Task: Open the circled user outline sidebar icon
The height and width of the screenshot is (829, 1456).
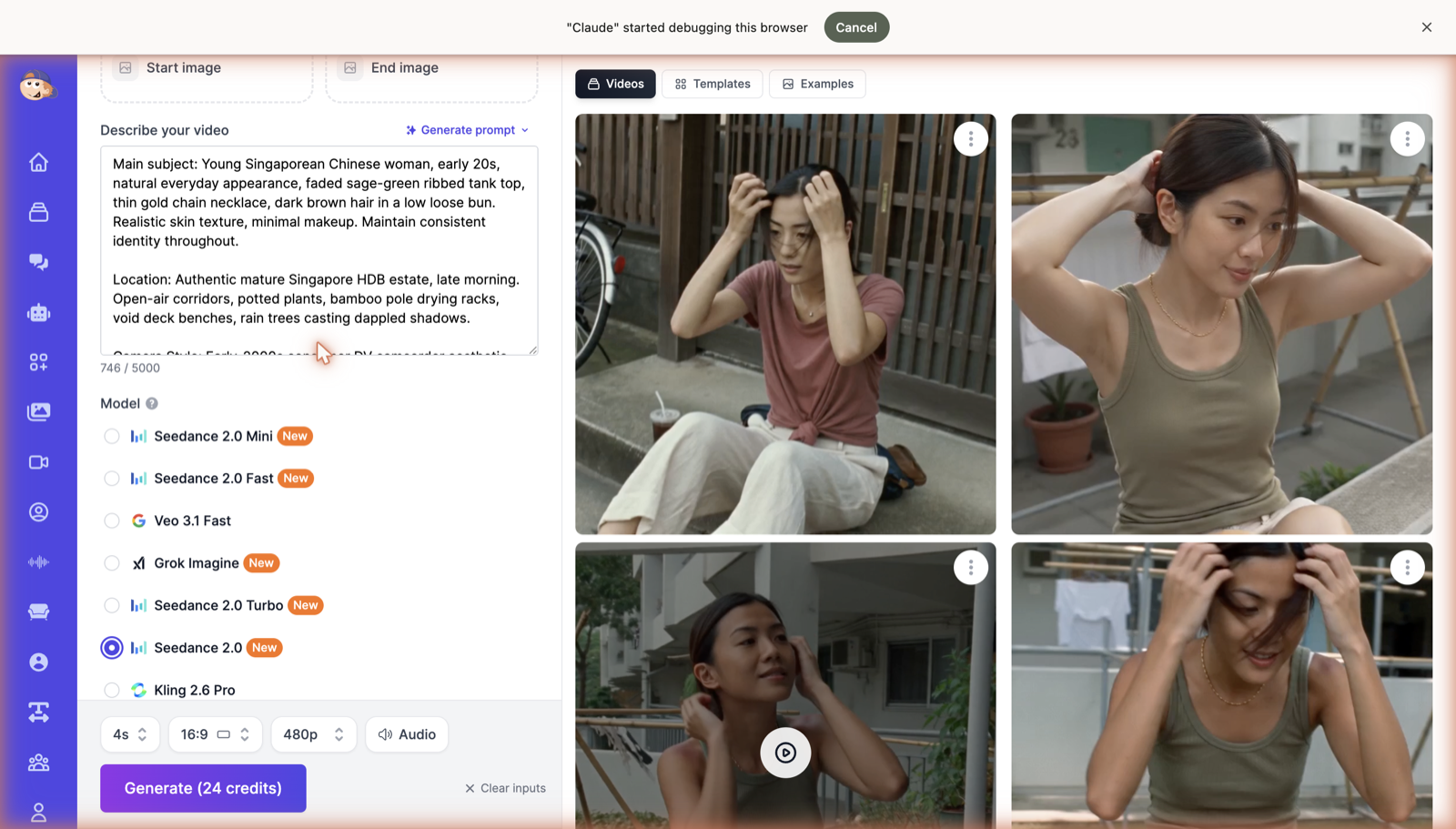Action: pyautogui.click(x=38, y=512)
